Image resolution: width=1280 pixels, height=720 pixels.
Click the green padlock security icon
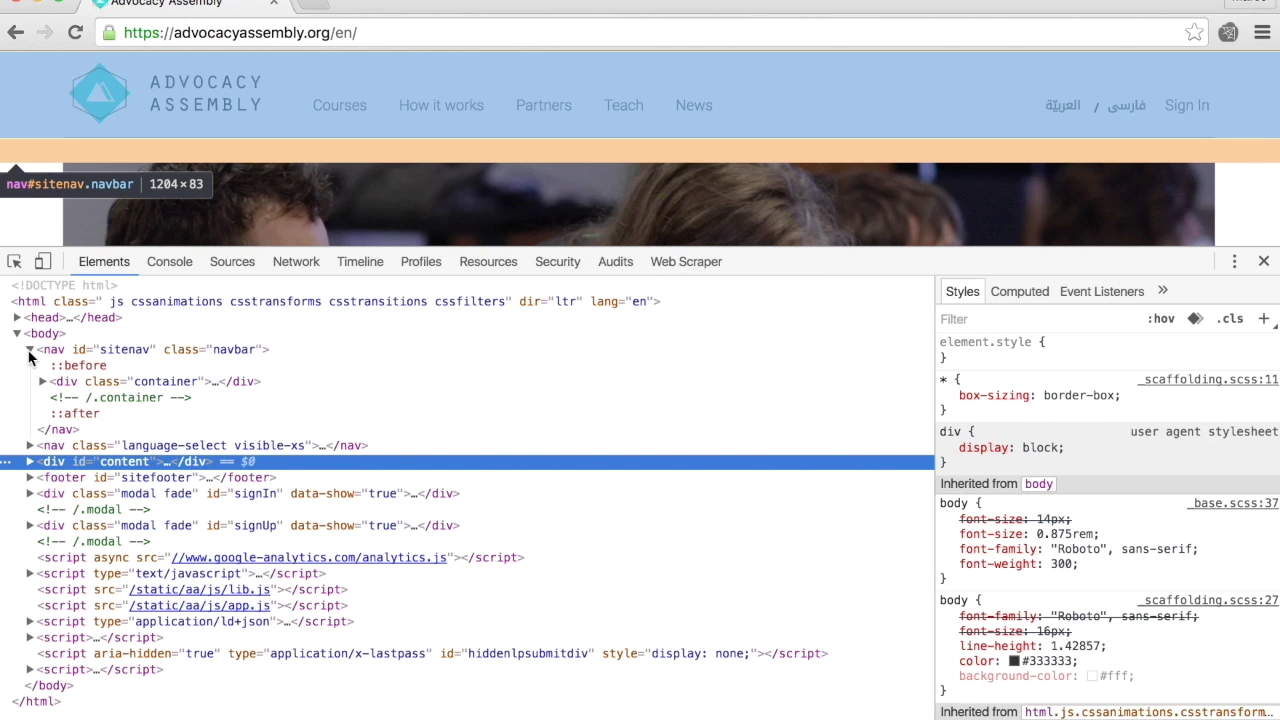pos(109,33)
